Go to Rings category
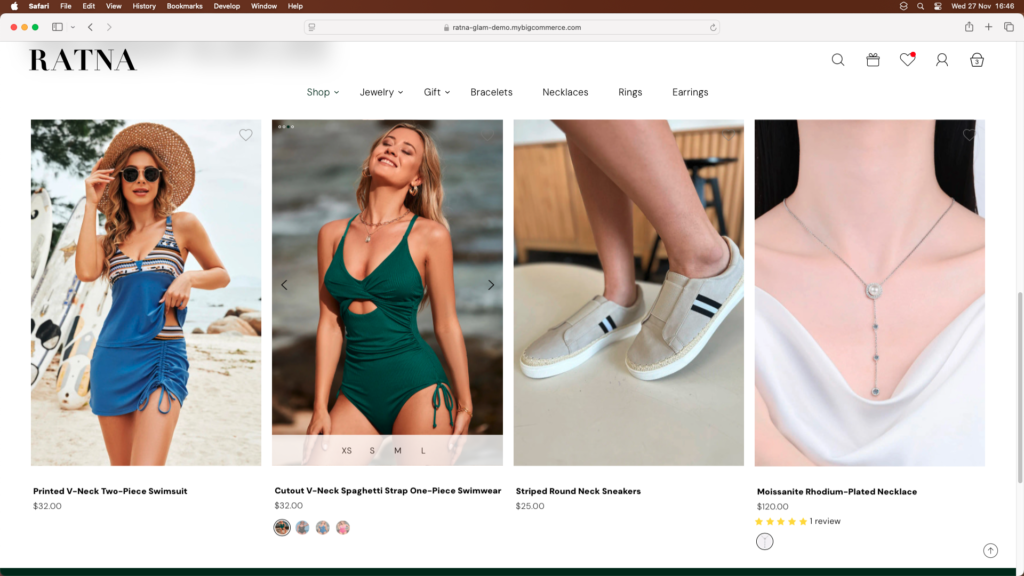1024x576 pixels. coord(630,92)
